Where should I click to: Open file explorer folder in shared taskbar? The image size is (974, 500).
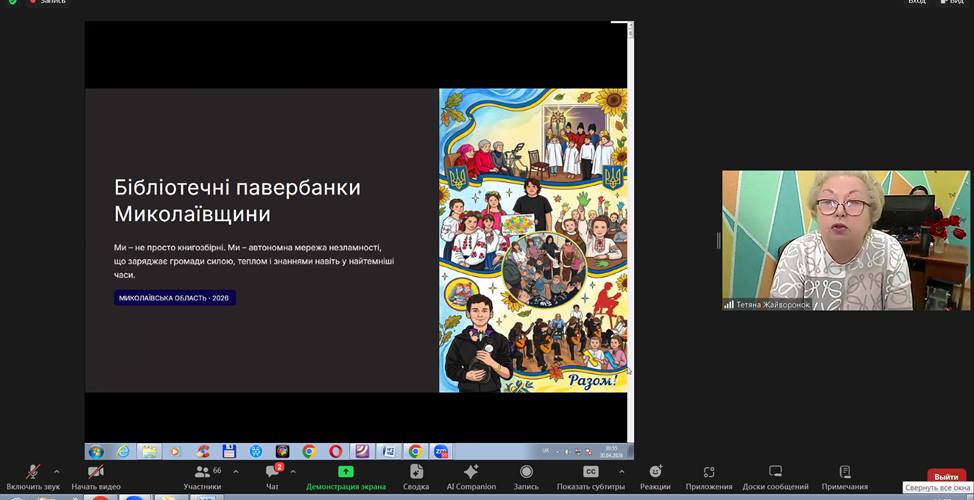149,452
